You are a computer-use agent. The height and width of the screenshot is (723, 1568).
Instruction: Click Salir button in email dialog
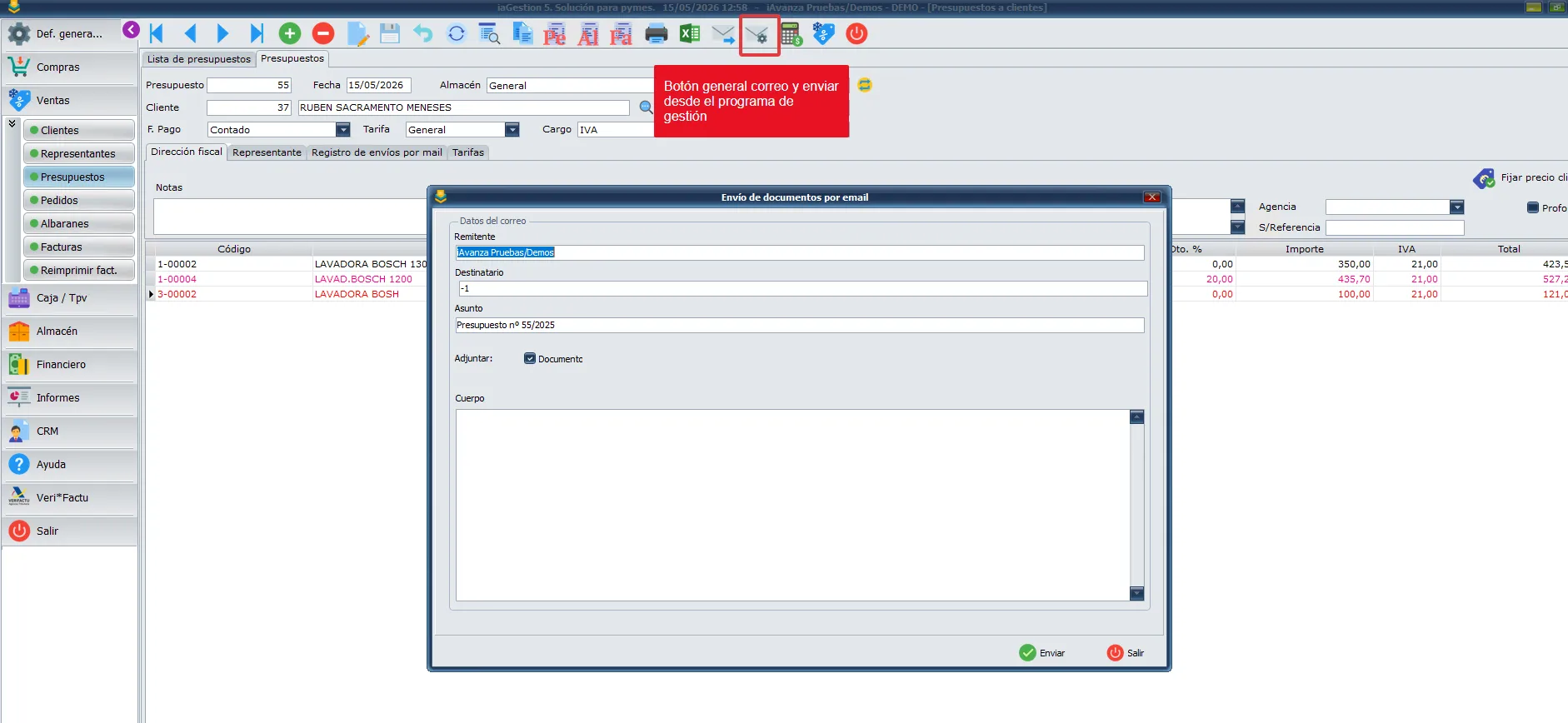pos(1126,653)
